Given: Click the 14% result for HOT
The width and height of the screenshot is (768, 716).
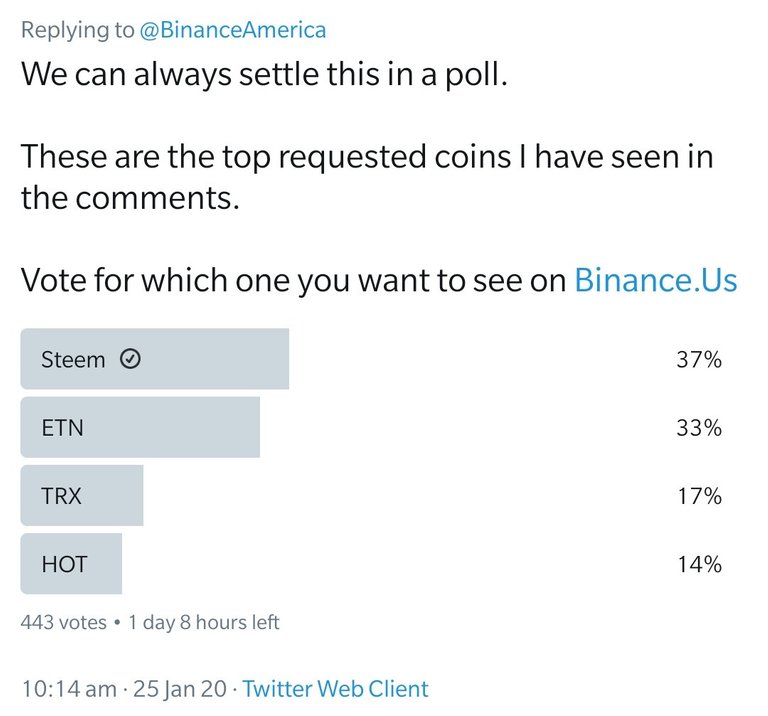Looking at the screenshot, I should [x=699, y=564].
